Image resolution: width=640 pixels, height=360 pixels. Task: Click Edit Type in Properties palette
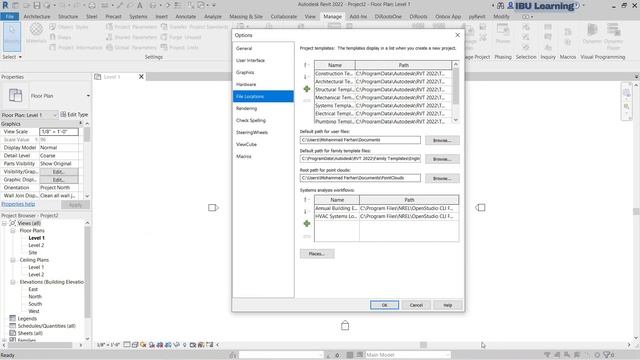74,115
